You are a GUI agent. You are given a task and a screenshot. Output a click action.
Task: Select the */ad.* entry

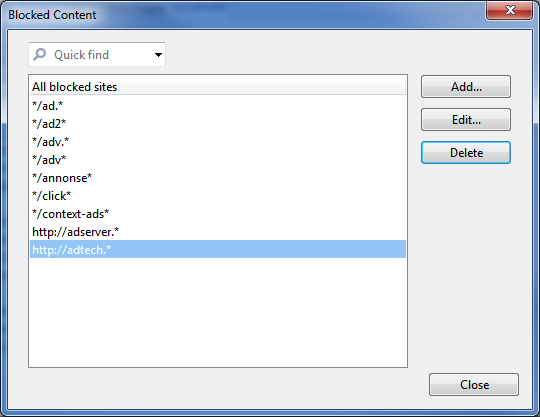(x=218, y=106)
